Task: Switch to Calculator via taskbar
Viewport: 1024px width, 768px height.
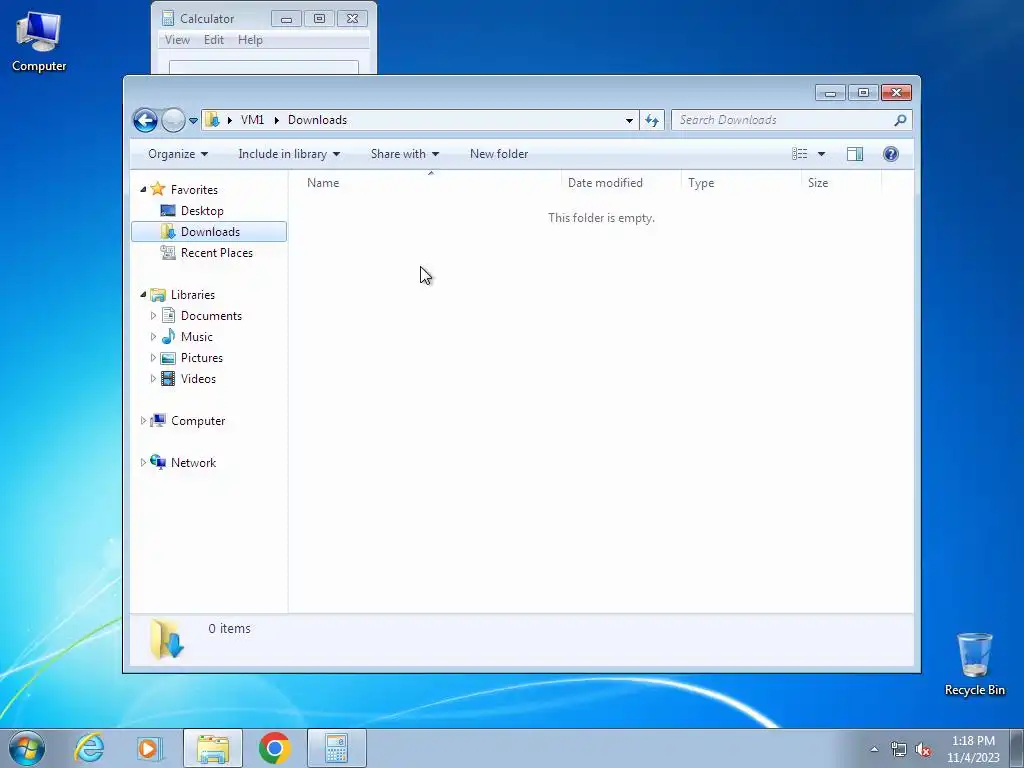Action: click(336, 748)
